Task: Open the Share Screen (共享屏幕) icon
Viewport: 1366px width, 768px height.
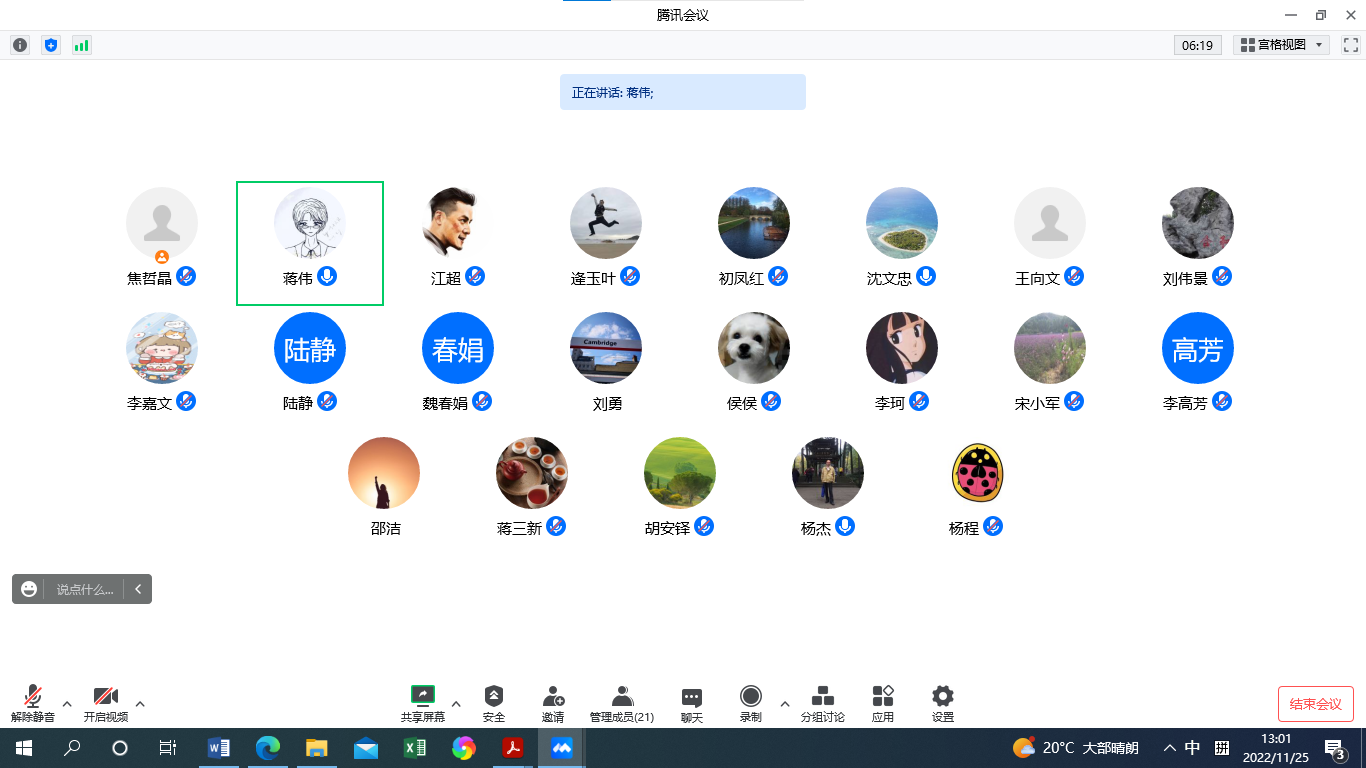Action: click(423, 697)
